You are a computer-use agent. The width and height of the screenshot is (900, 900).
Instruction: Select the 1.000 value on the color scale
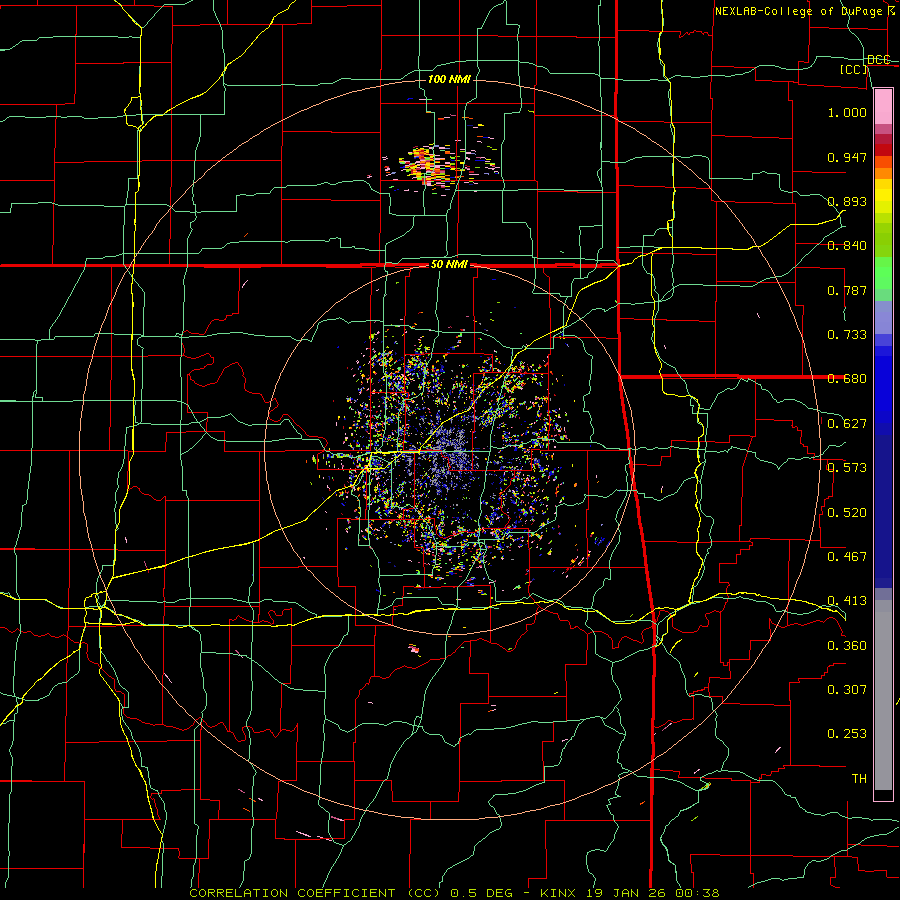tap(847, 112)
